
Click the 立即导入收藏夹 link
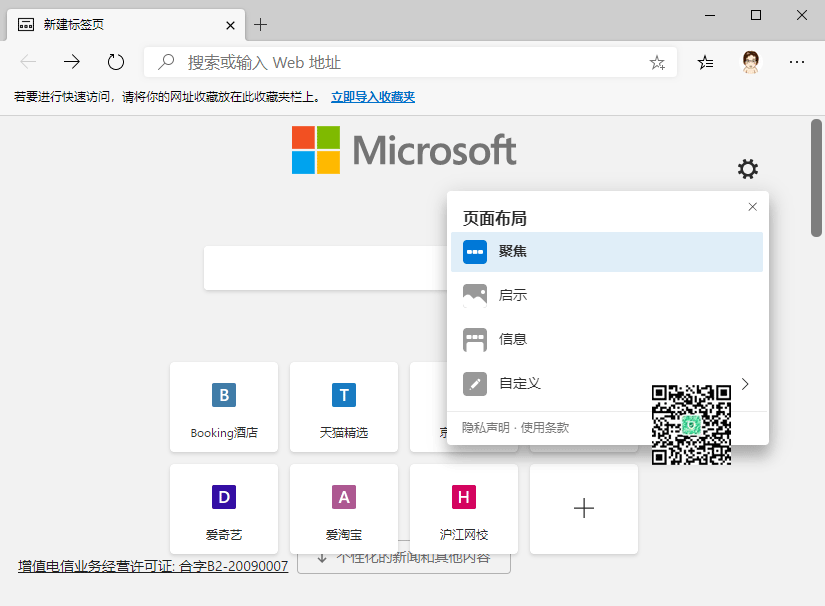pyautogui.click(x=373, y=97)
